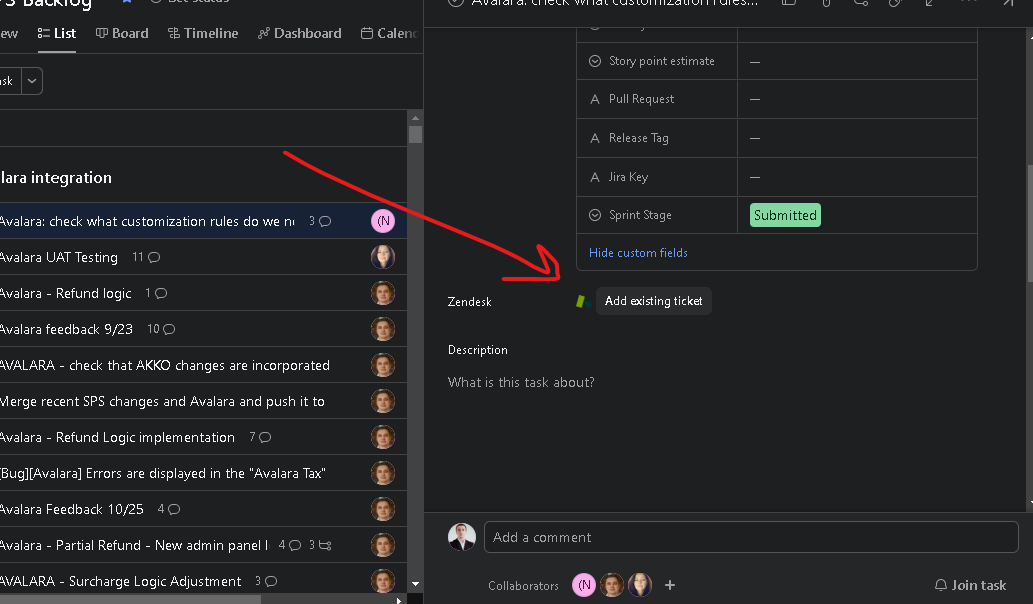Edit the Release Tag value cell
Image resolution: width=1033 pixels, height=604 pixels.
click(857, 138)
